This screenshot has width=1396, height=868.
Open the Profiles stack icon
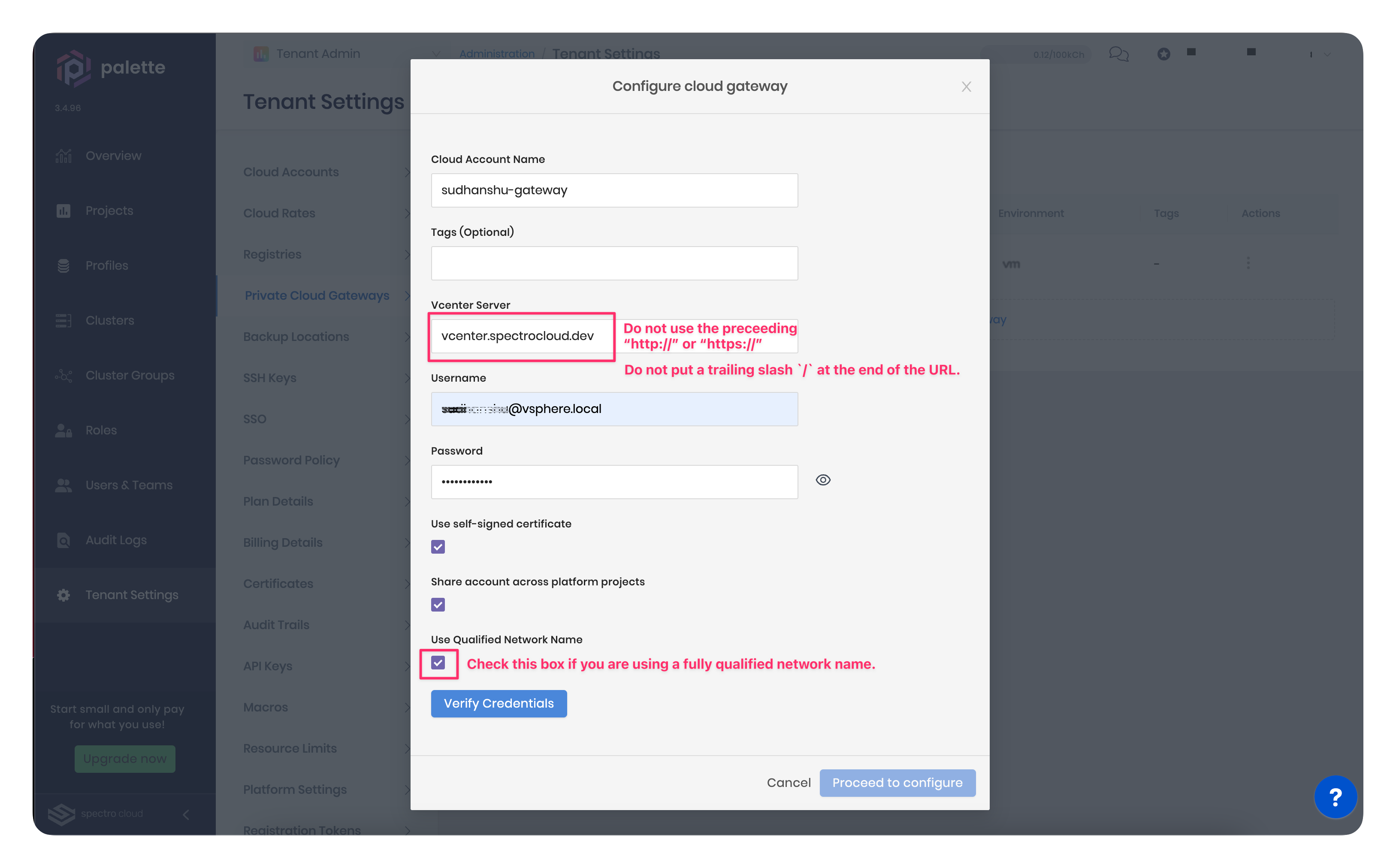(x=63, y=265)
